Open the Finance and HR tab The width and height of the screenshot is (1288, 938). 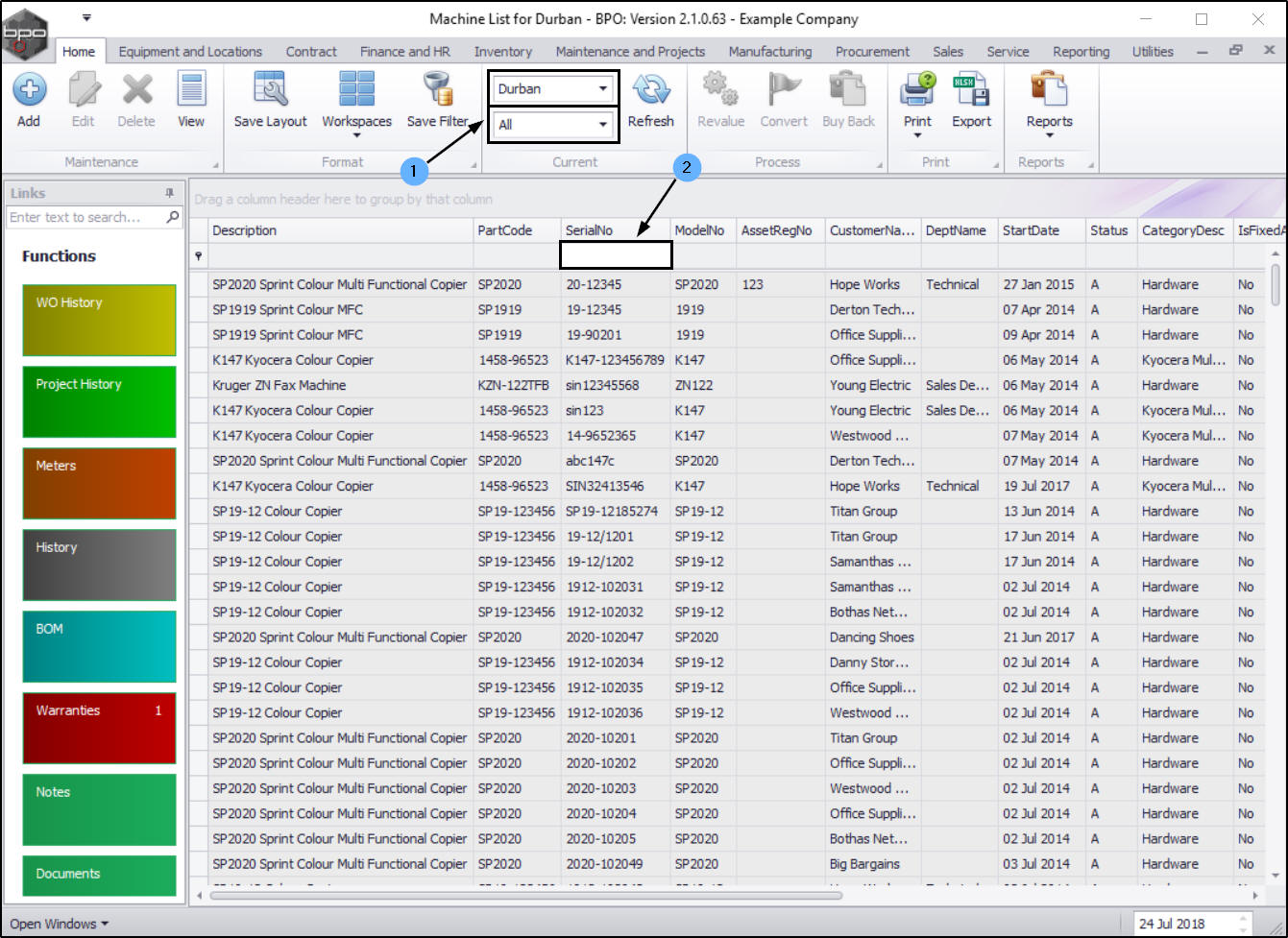pos(405,52)
